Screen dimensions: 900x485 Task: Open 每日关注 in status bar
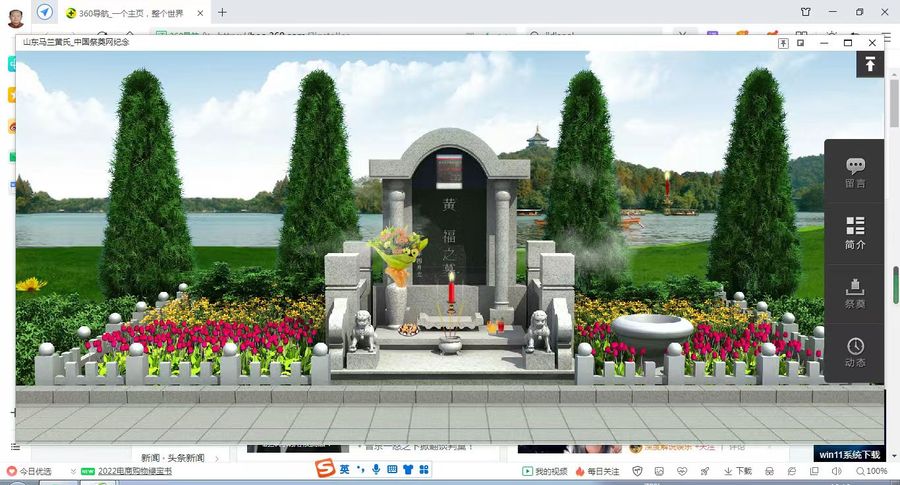pyautogui.click(x=598, y=471)
